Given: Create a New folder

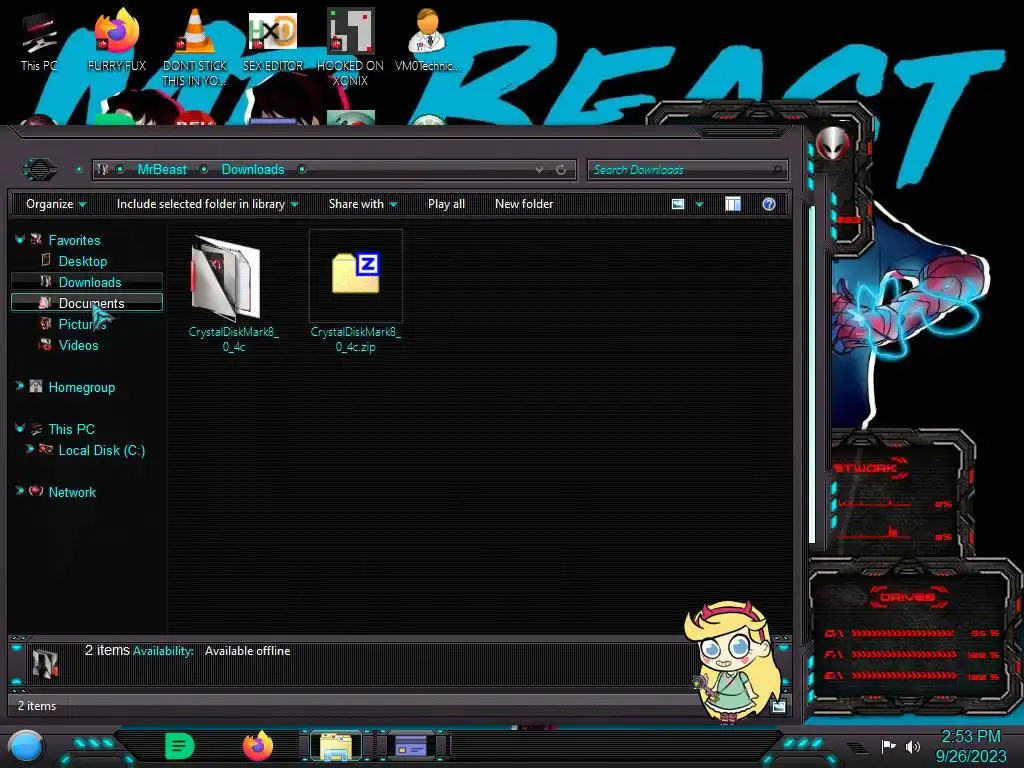Looking at the screenshot, I should (x=524, y=204).
